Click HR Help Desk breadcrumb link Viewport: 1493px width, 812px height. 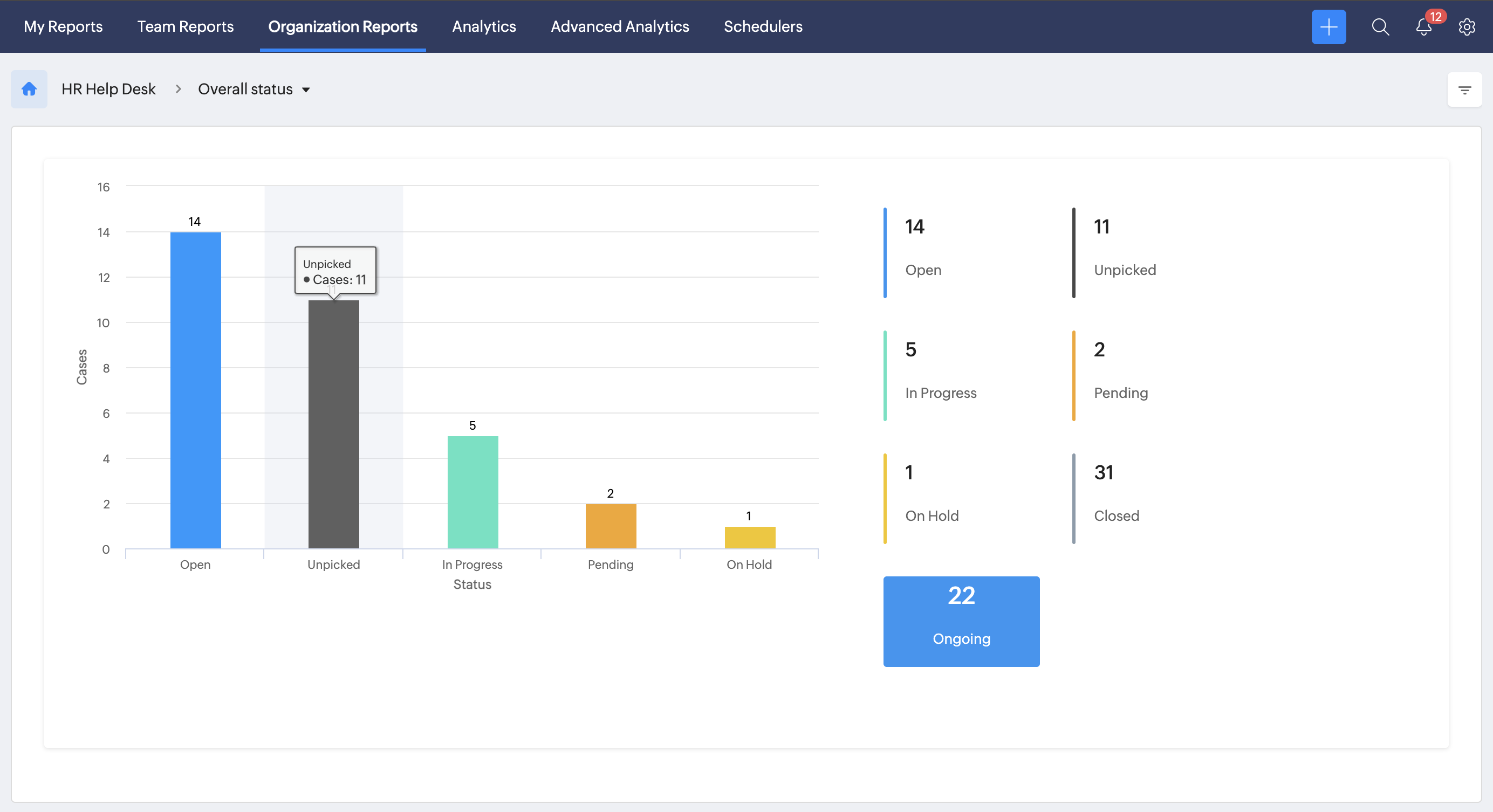[x=108, y=89]
